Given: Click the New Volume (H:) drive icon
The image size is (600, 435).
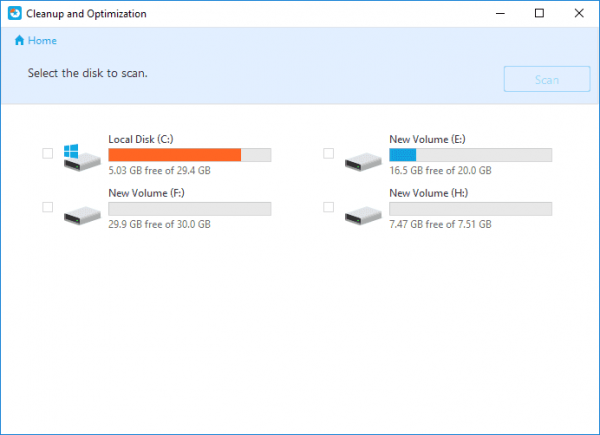Looking at the screenshot, I should click(x=361, y=210).
